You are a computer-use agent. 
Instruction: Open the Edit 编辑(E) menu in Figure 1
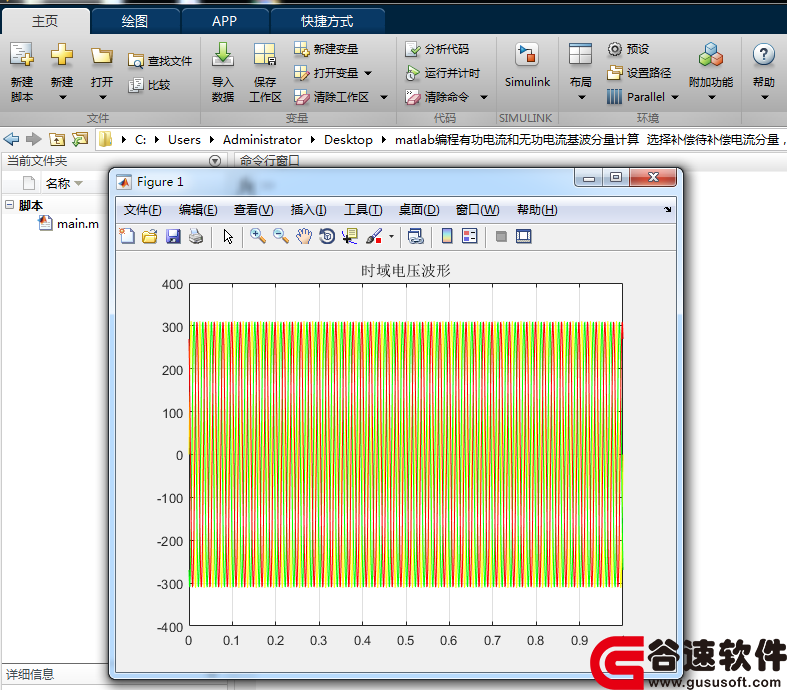(198, 210)
